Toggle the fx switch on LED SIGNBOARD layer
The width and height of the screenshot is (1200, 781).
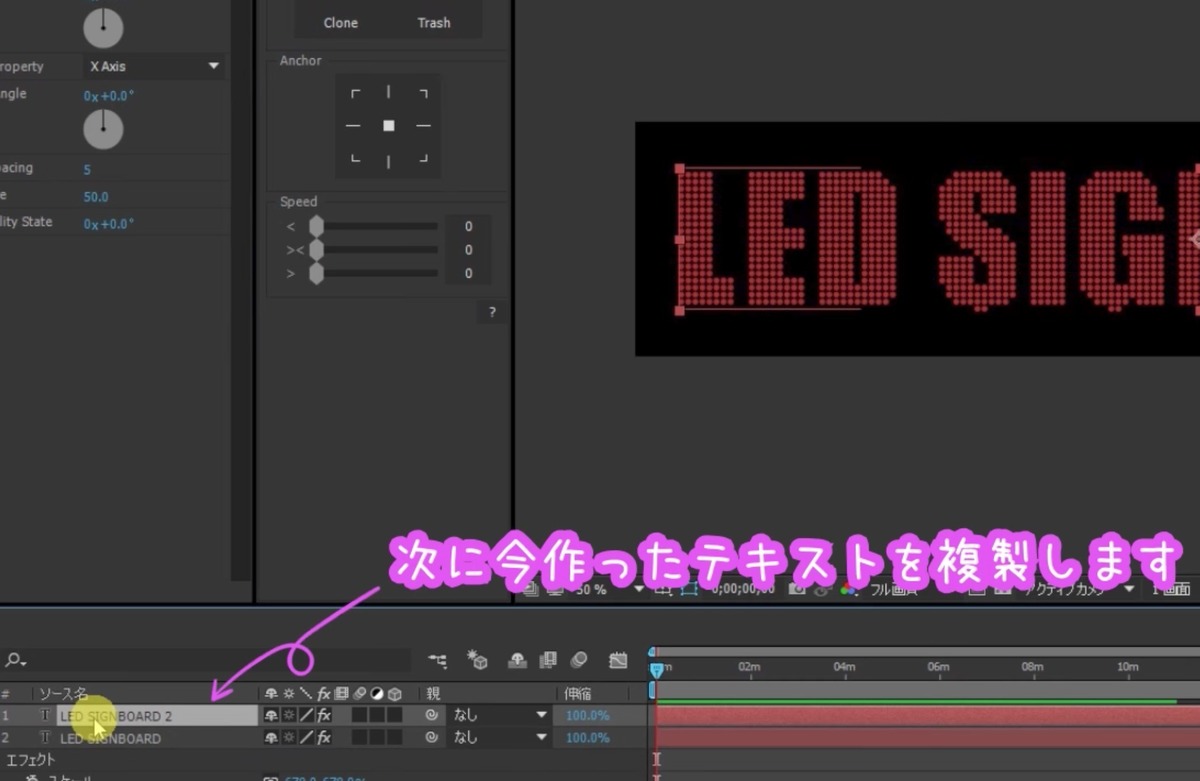click(x=323, y=738)
